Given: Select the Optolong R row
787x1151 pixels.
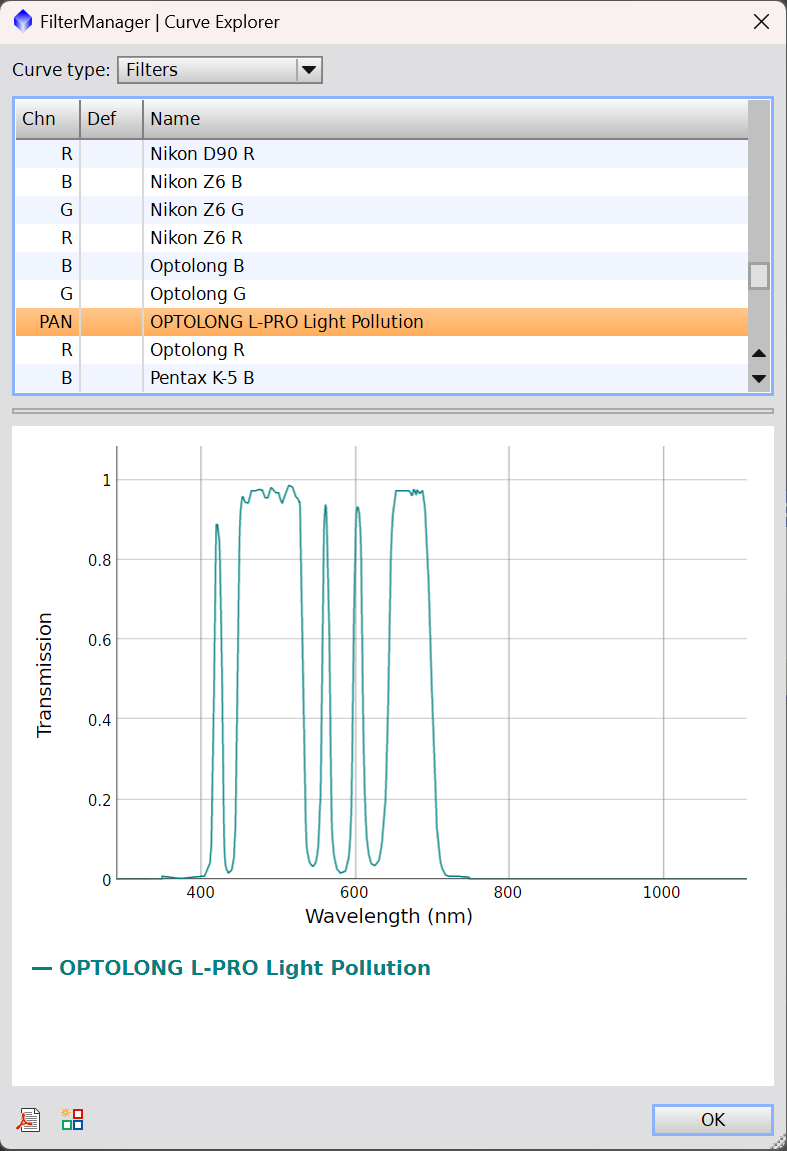Looking at the screenshot, I should click(382, 349).
